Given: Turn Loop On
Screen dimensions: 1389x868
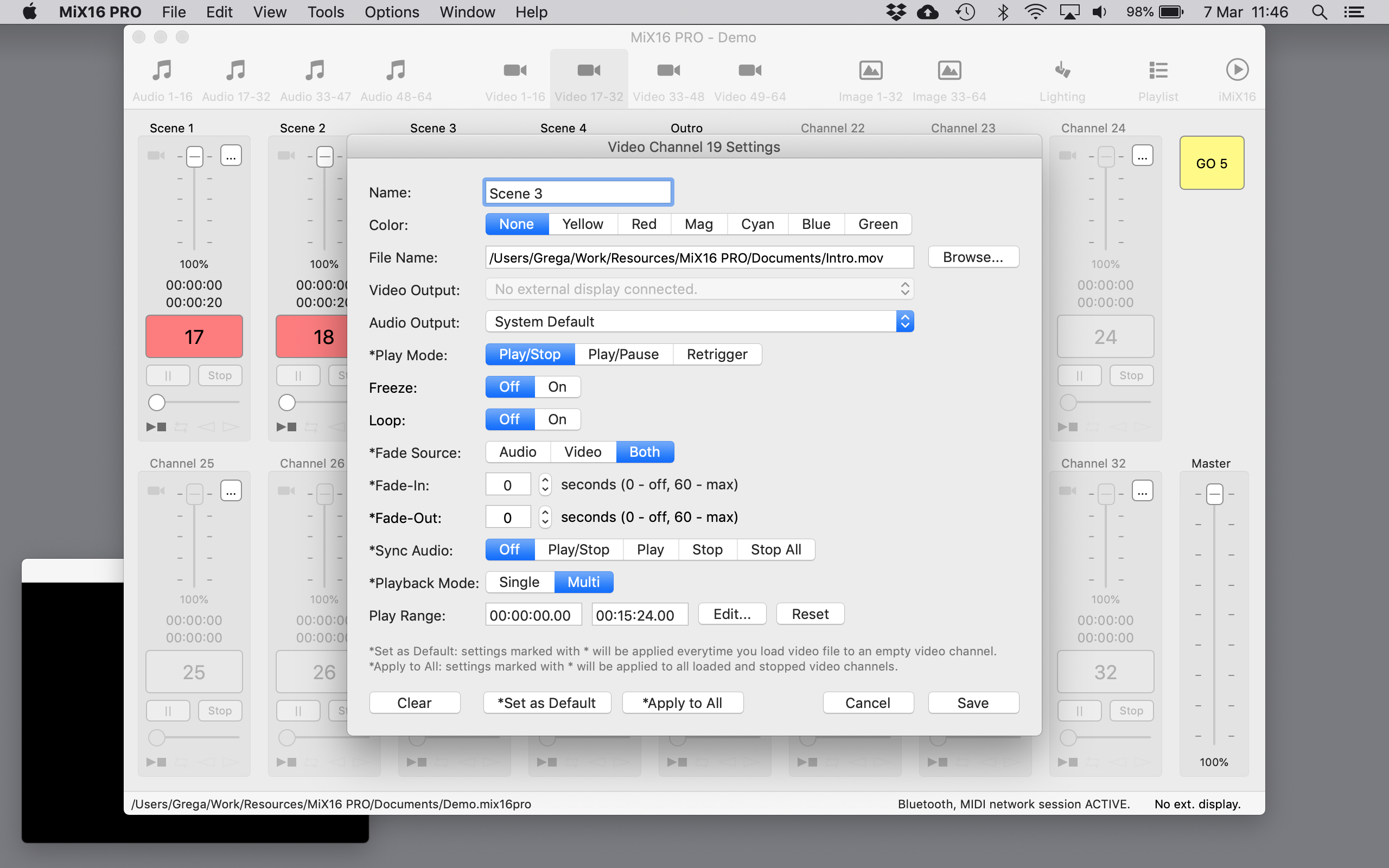Looking at the screenshot, I should [557, 420].
